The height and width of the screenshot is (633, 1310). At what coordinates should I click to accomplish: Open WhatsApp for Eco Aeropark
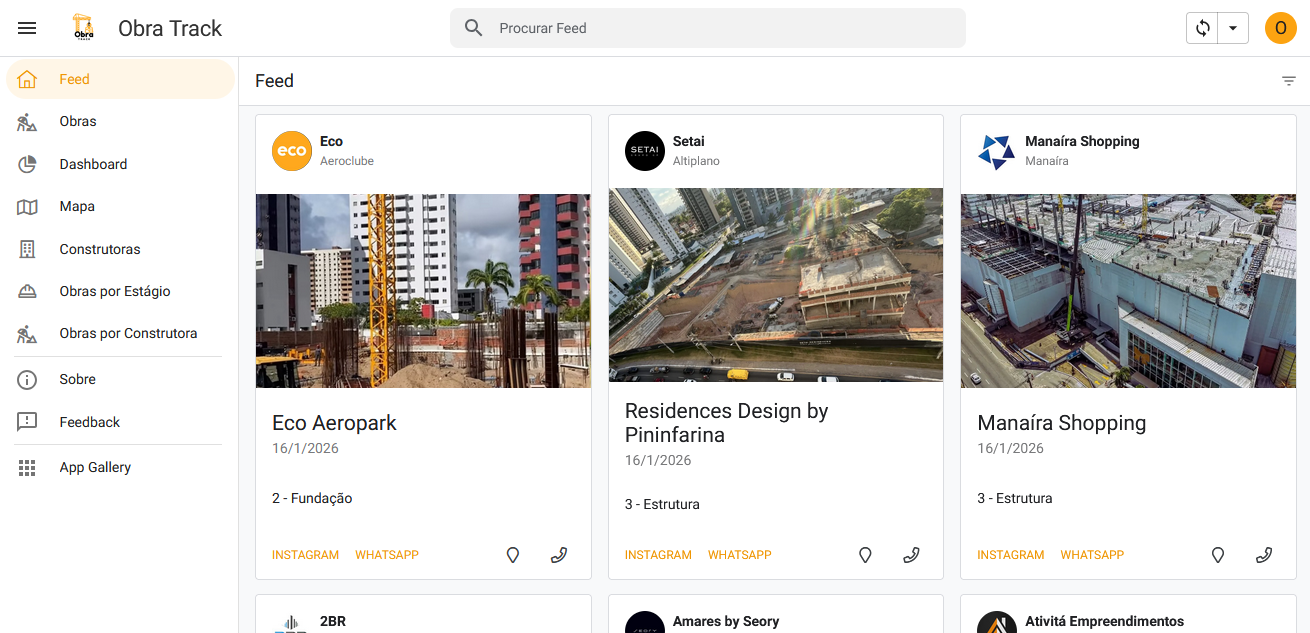coord(387,554)
